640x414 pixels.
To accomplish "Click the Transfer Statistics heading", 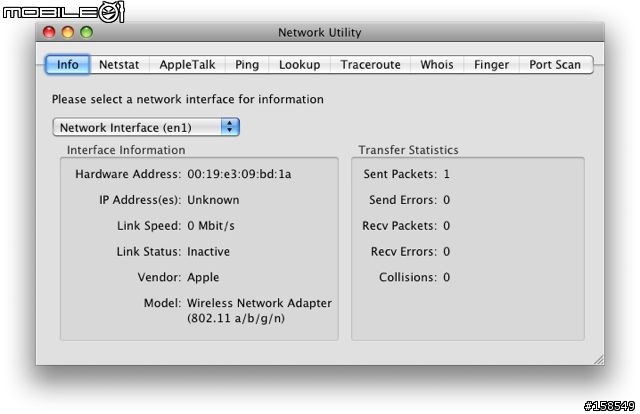I will tap(409, 150).
